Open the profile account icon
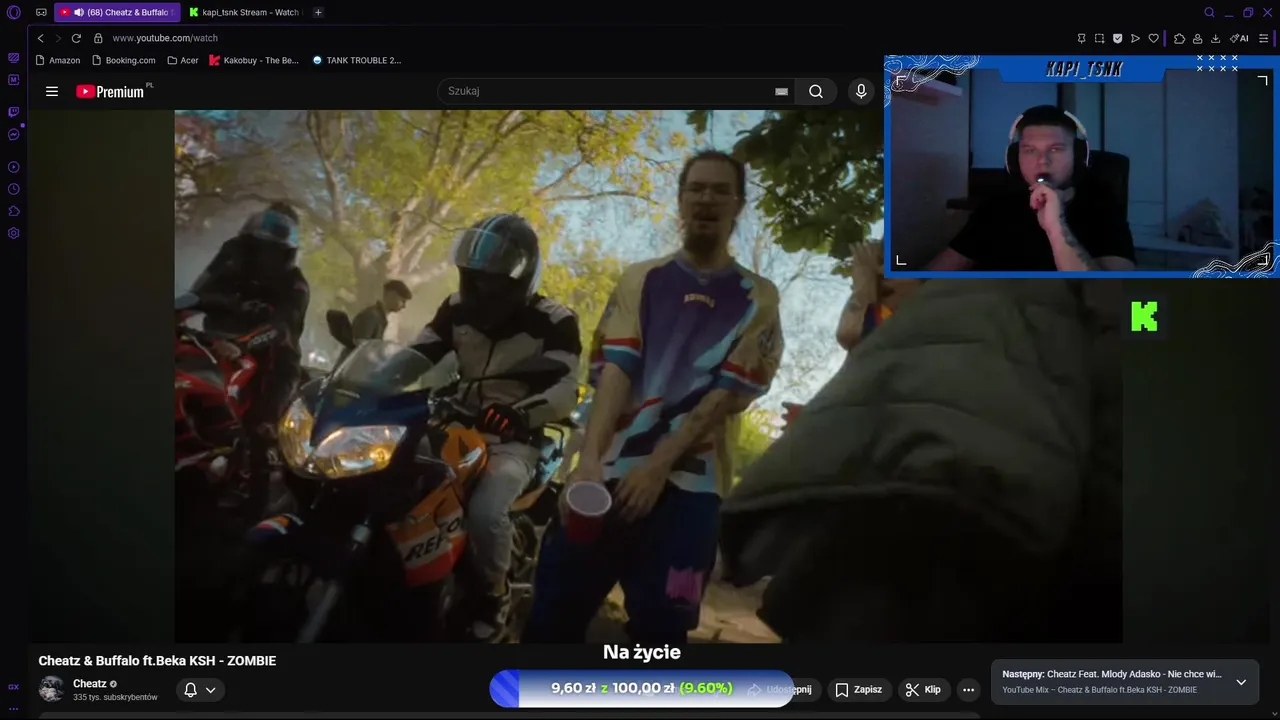 point(1197,38)
